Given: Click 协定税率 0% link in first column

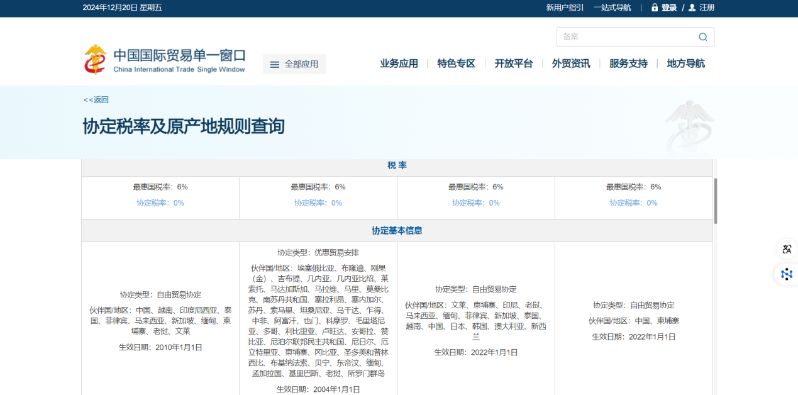Looking at the screenshot, I should click(160, 203).
